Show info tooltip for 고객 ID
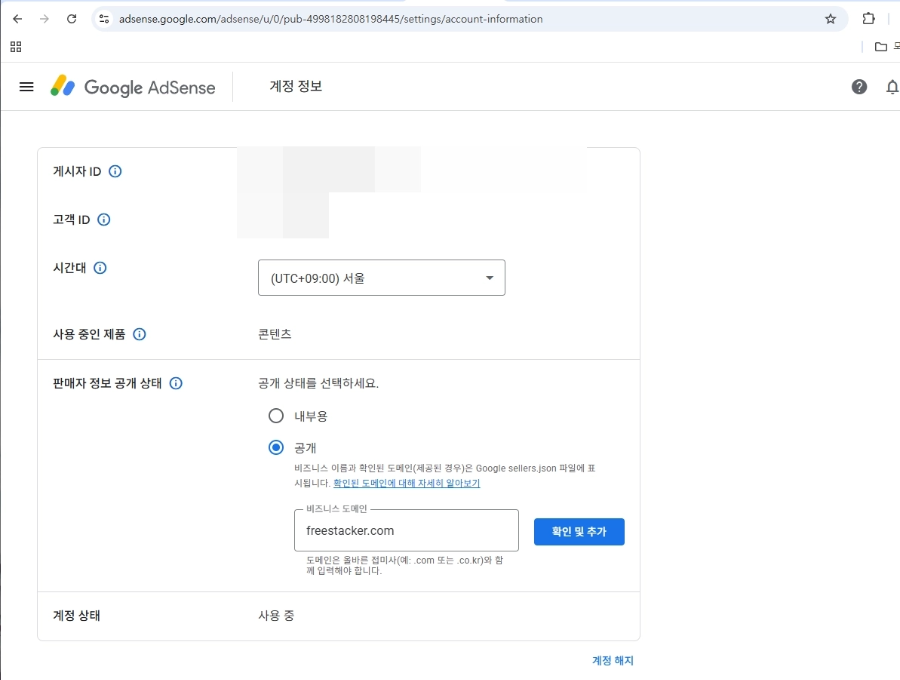Viewport: 900px width, 680px height. click(x=104, y=219)
